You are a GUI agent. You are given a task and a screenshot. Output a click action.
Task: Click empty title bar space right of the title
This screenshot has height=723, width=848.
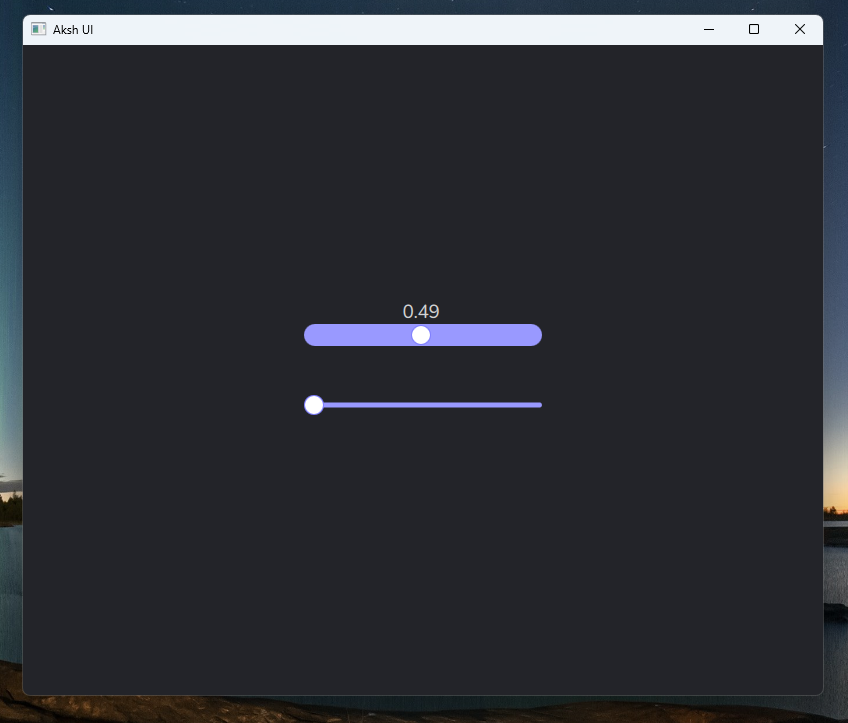400,30
